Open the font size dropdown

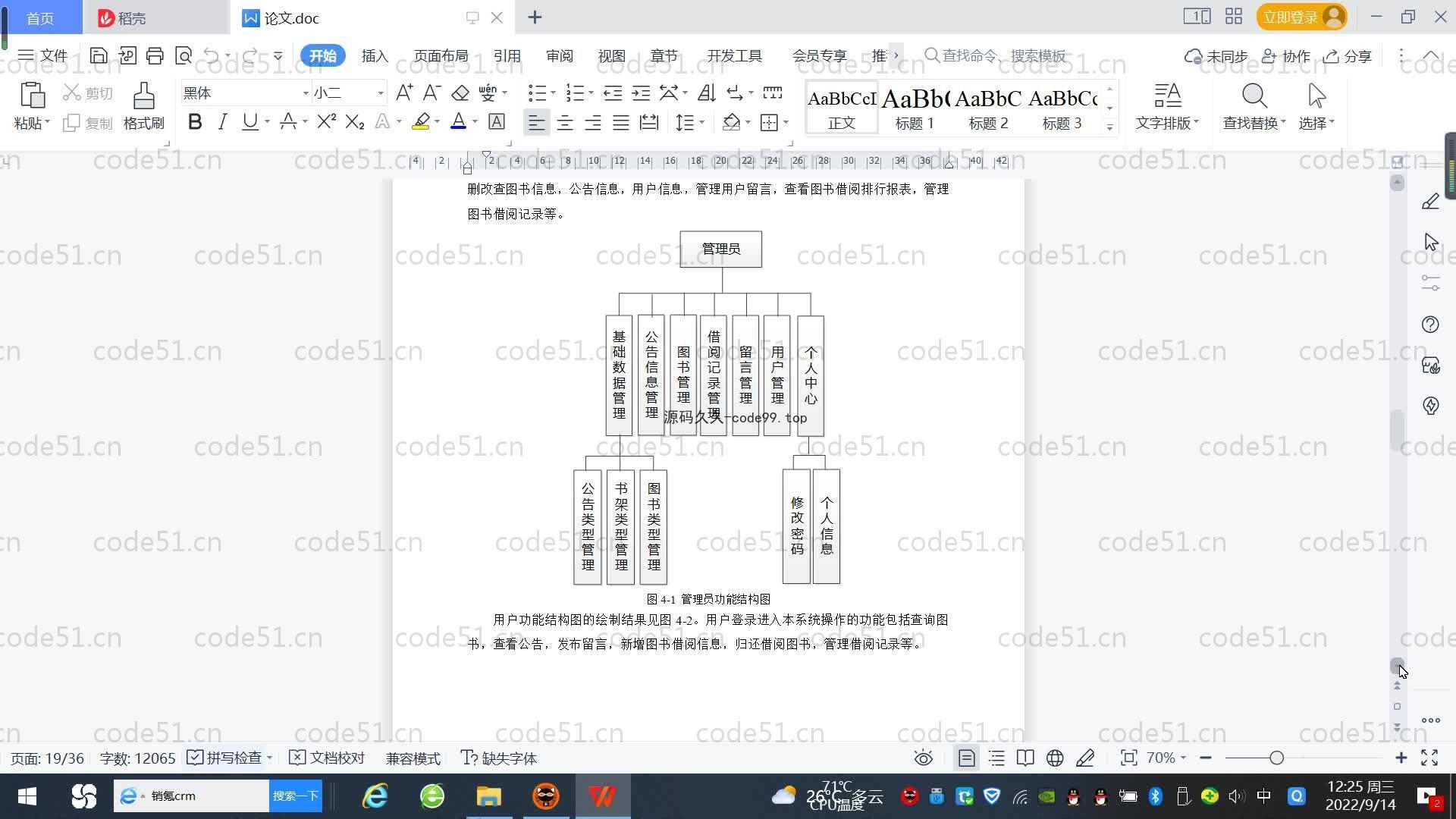tap(381, 93)
